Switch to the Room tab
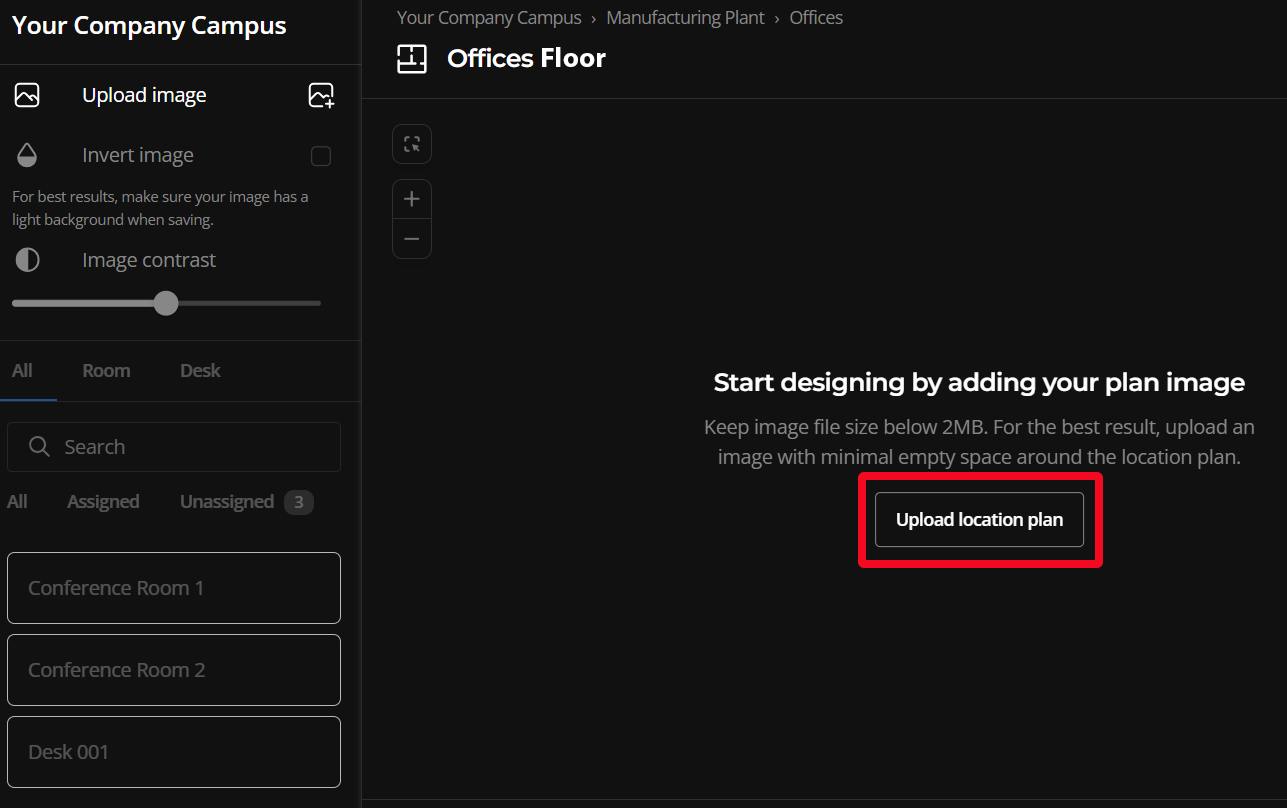Viewport: 1287px width, 808px height. pos(106,370)
